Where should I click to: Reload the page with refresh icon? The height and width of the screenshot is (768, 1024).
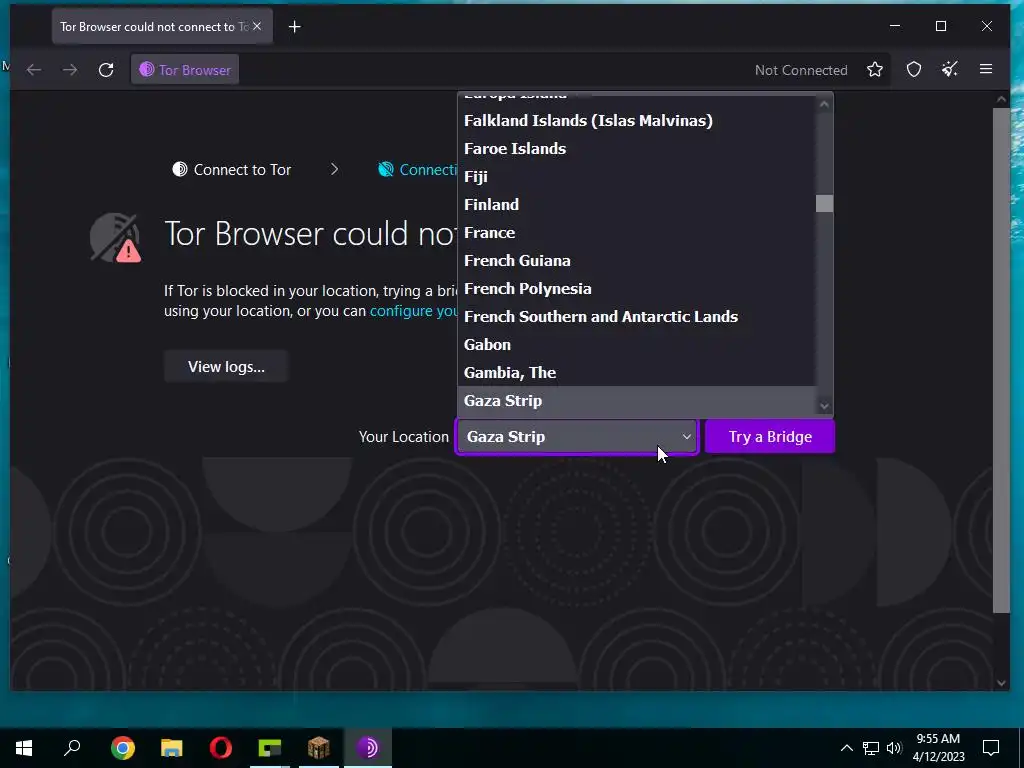coord(106,70)
